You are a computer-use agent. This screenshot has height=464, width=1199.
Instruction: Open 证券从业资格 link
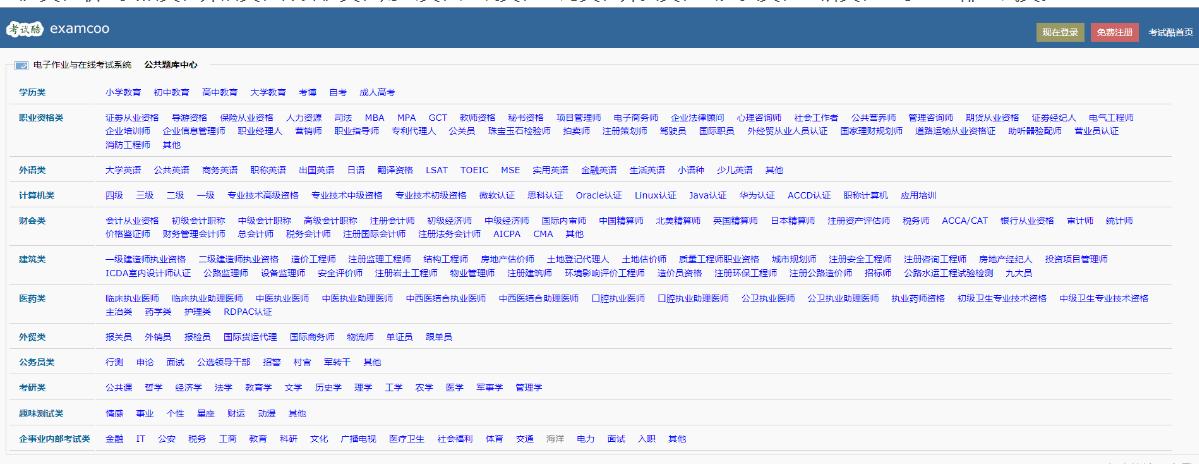(132, 118)
